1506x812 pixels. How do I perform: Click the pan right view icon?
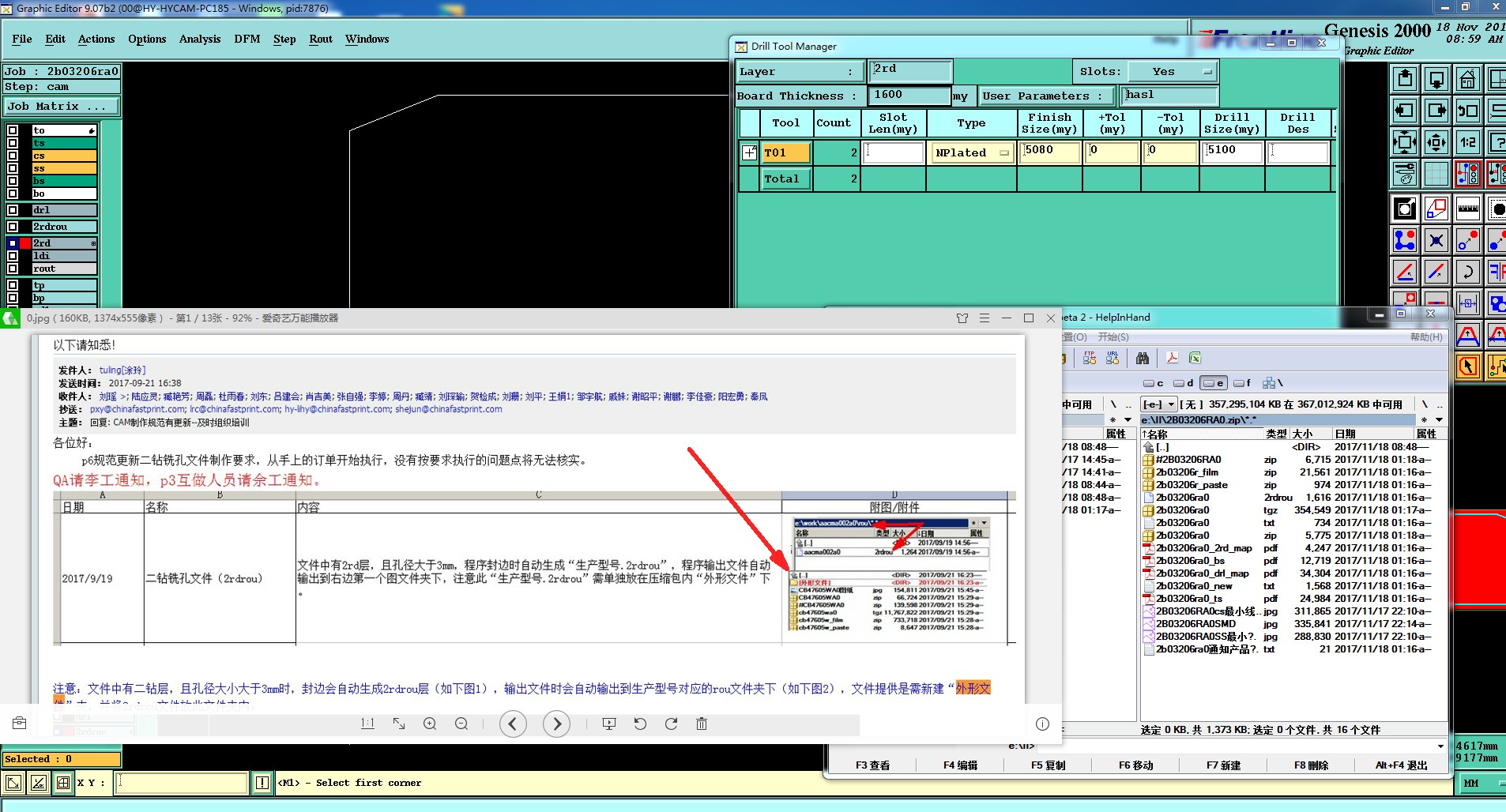pyautogui.click(x=1436, y=111)
